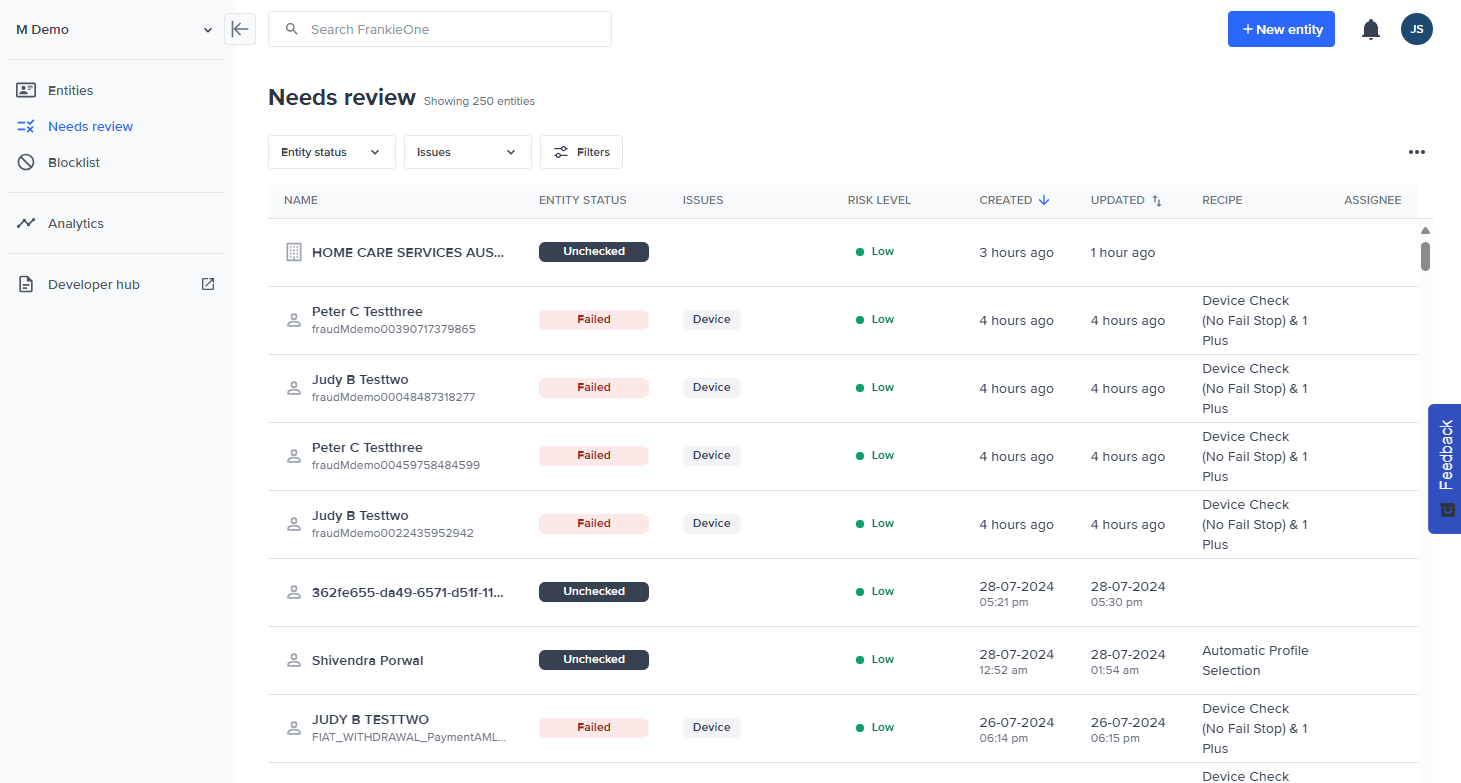Viewport: 1461px width, 783px height.
Task: Focus the Search FrankieOne field
Action: point(450,29)
